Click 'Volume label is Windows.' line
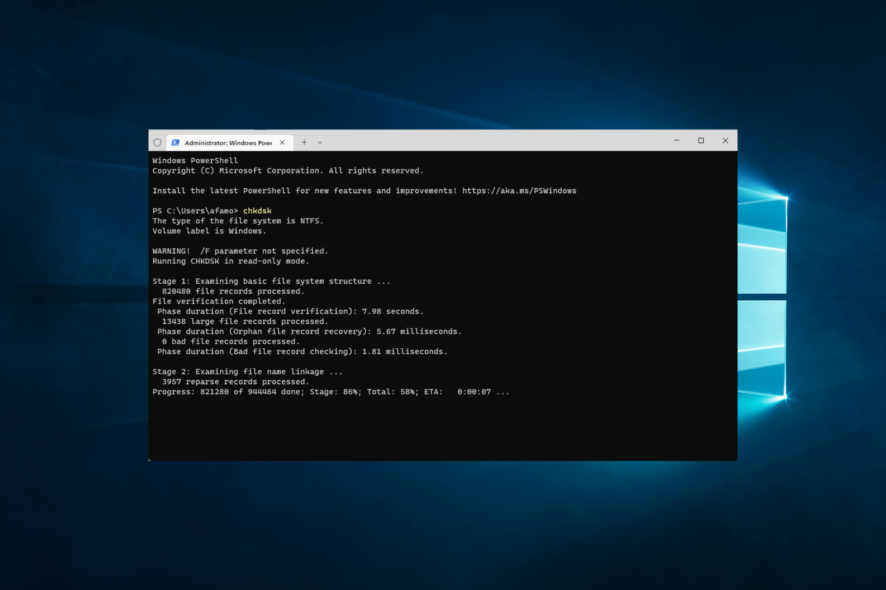Viewport: 886px width, 590px height. [209, 231]
